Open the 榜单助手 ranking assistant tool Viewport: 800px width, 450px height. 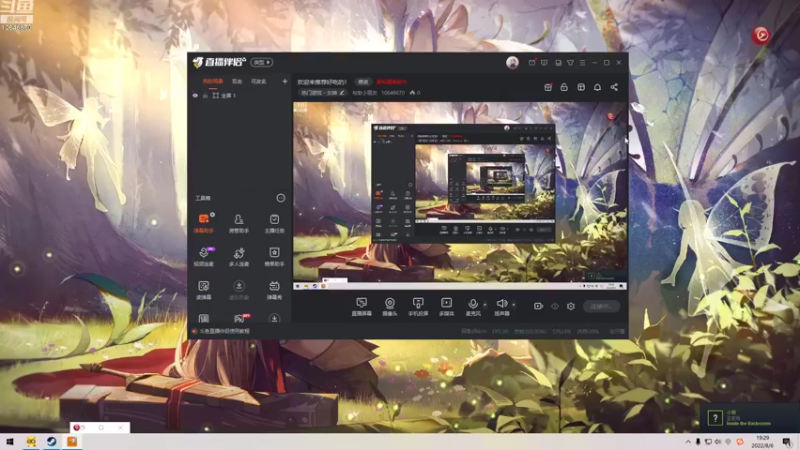(x=274, y=256)
